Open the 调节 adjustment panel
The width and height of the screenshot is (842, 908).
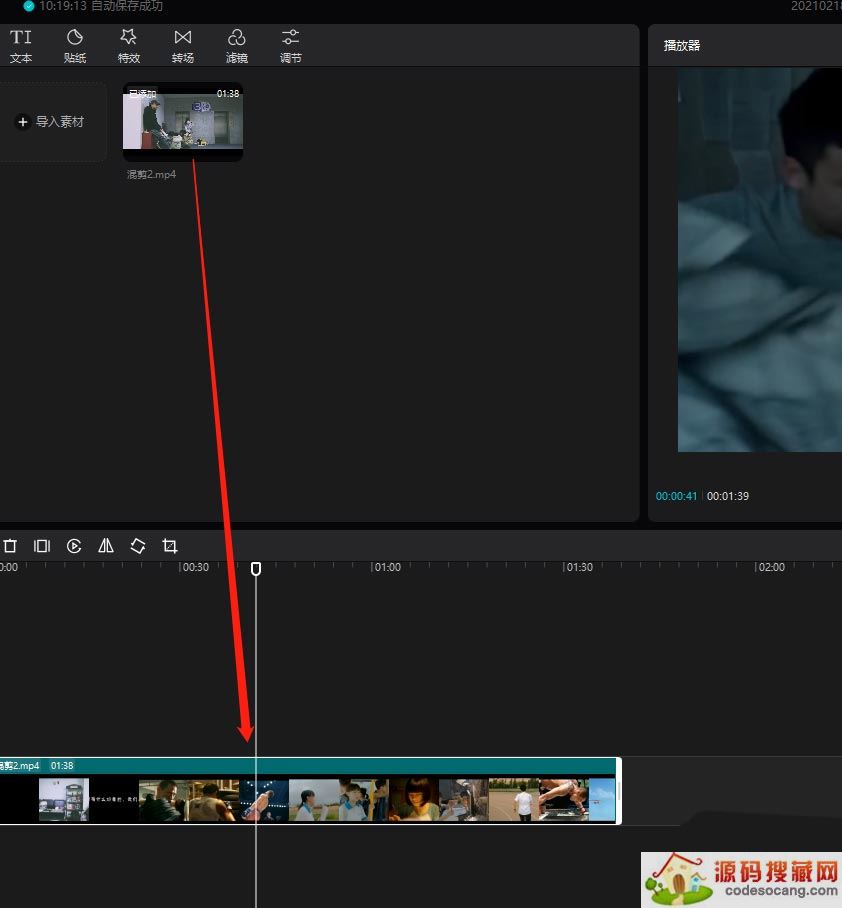coord(290,46)
